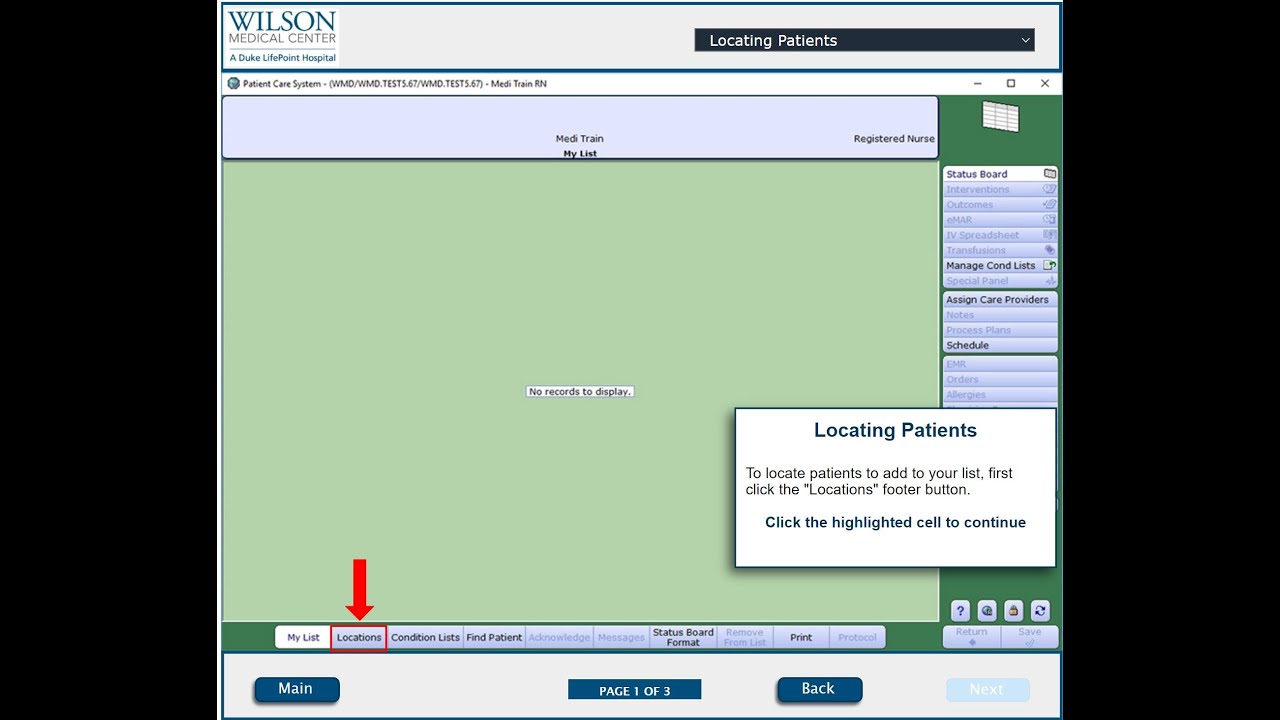1280x720 pixels.
Task: Open Status Board Format in the footer
Action: click(683, 638)
